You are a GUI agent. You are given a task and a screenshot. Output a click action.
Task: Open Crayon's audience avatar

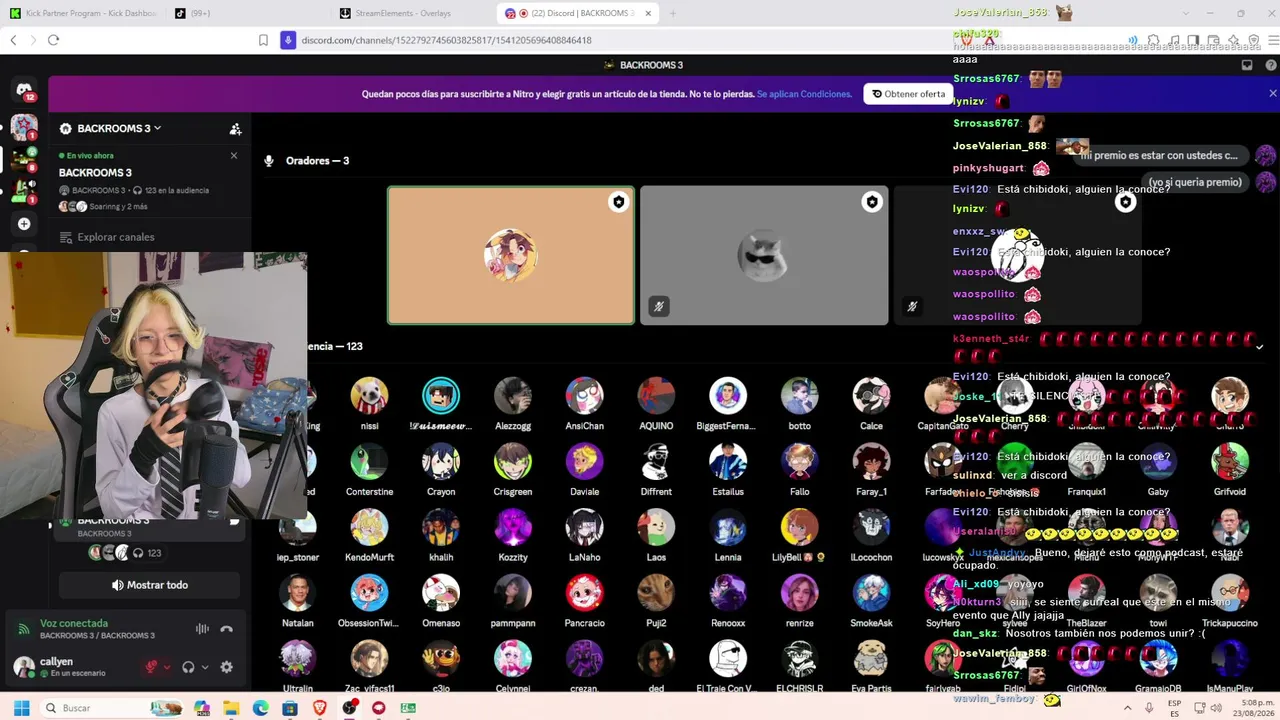point(441,462)
